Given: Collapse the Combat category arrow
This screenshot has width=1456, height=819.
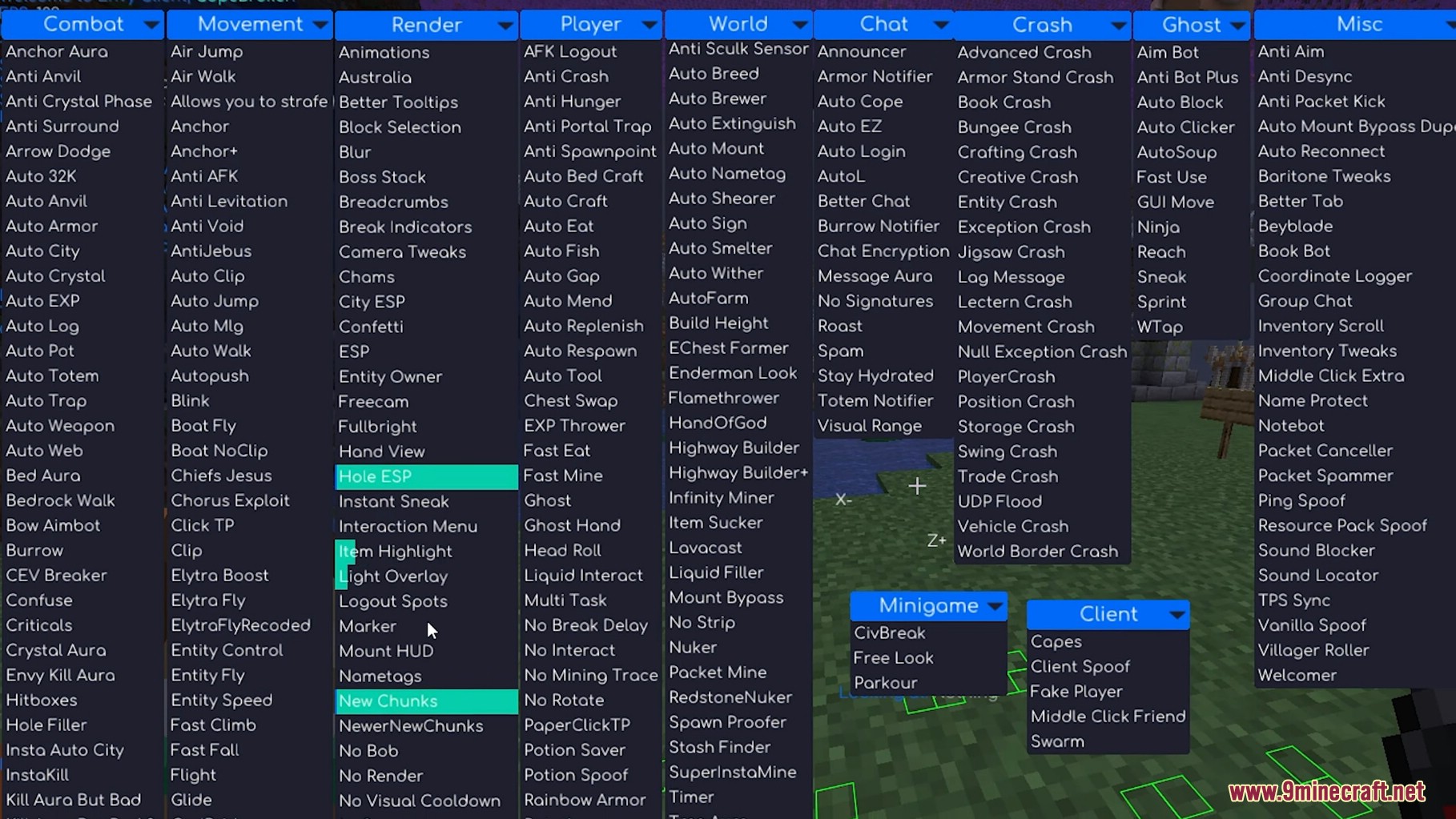Looking at the screenshot, I should [151, 25].
